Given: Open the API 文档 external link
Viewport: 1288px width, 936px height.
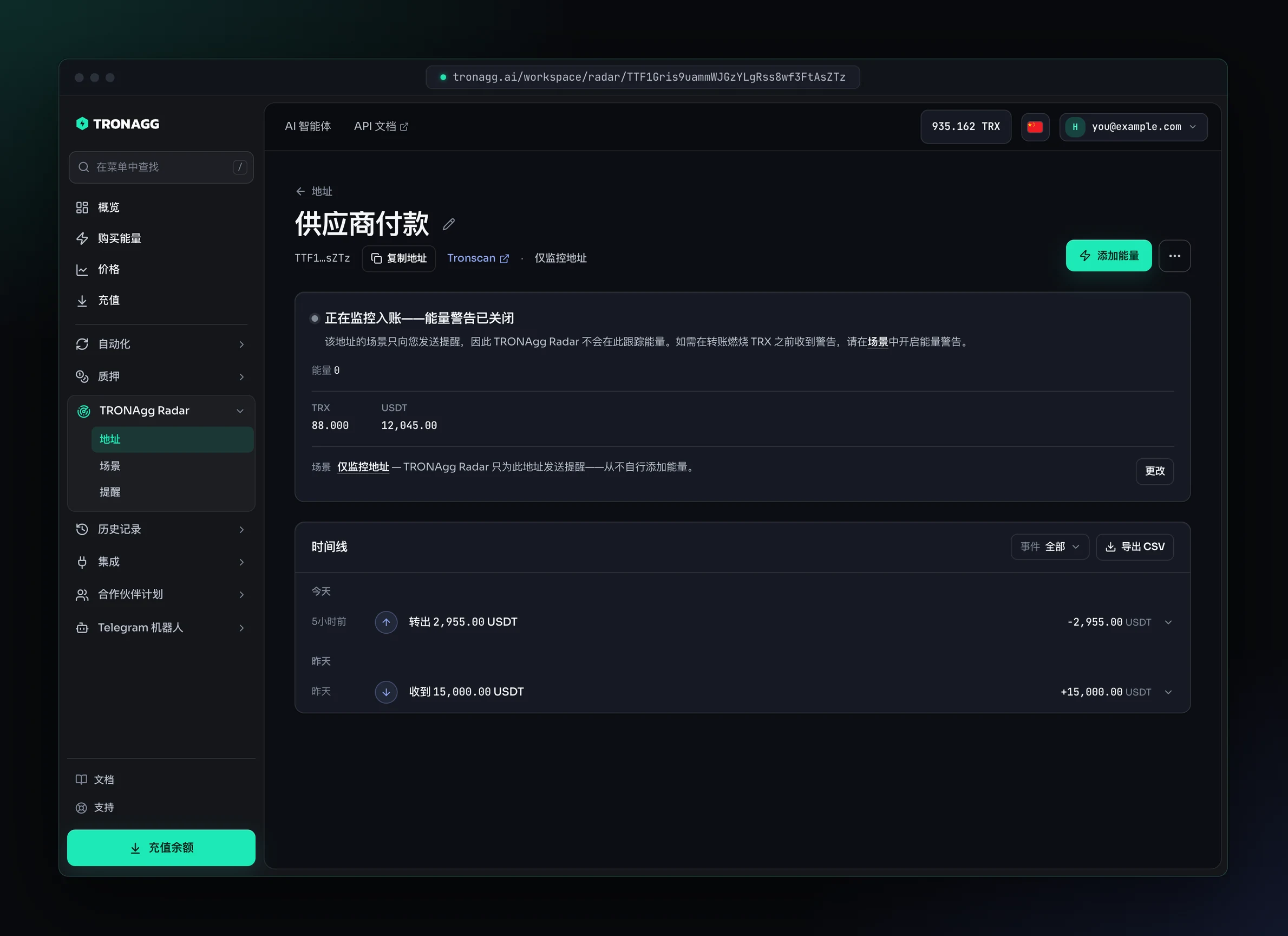Looking at the screenshot, I should (x=381, y=126).
